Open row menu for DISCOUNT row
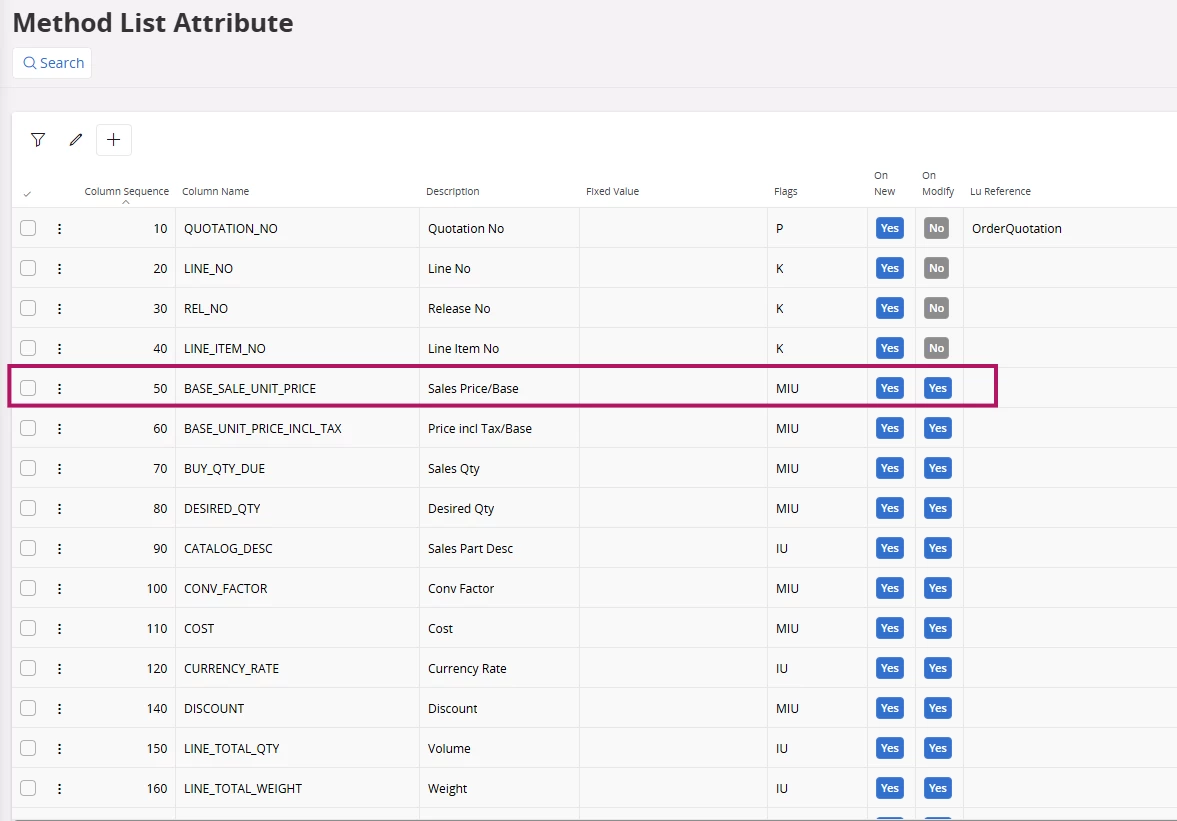The image size is (1177, 821). tap(59, 708)
